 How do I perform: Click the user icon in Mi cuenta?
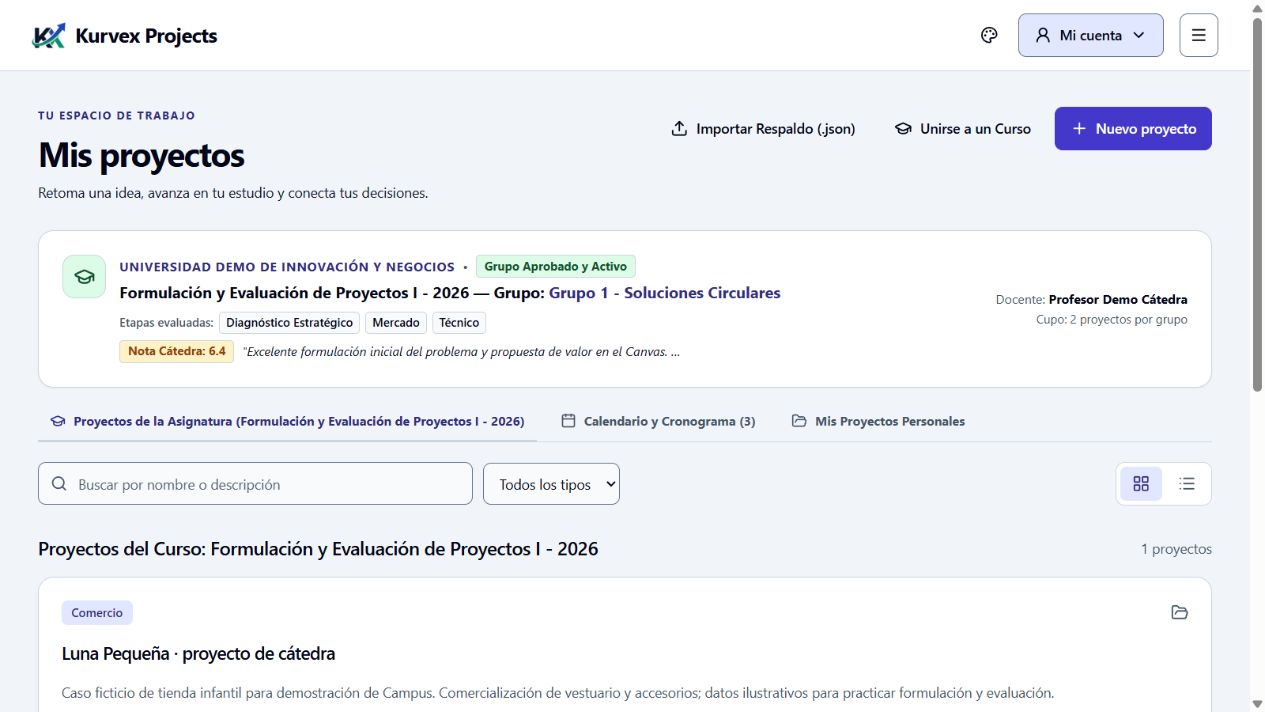point(1042,35)
